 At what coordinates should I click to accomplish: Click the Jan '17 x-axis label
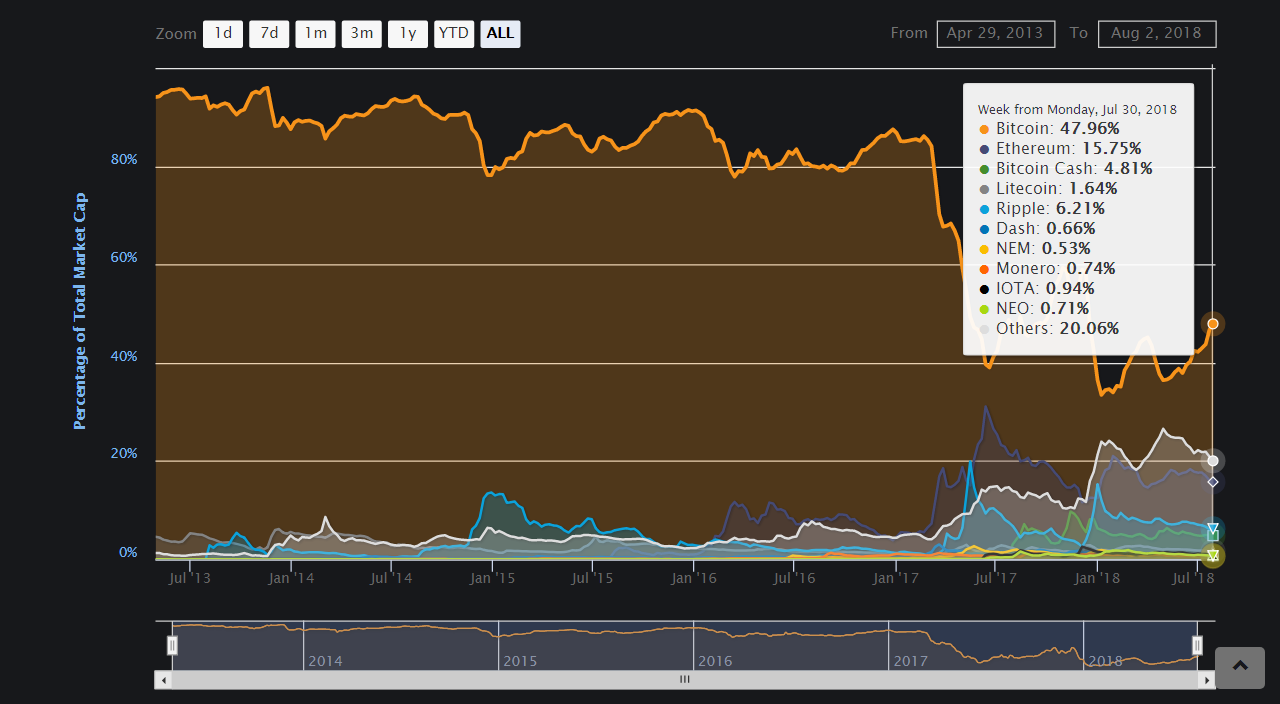point(897,578)
